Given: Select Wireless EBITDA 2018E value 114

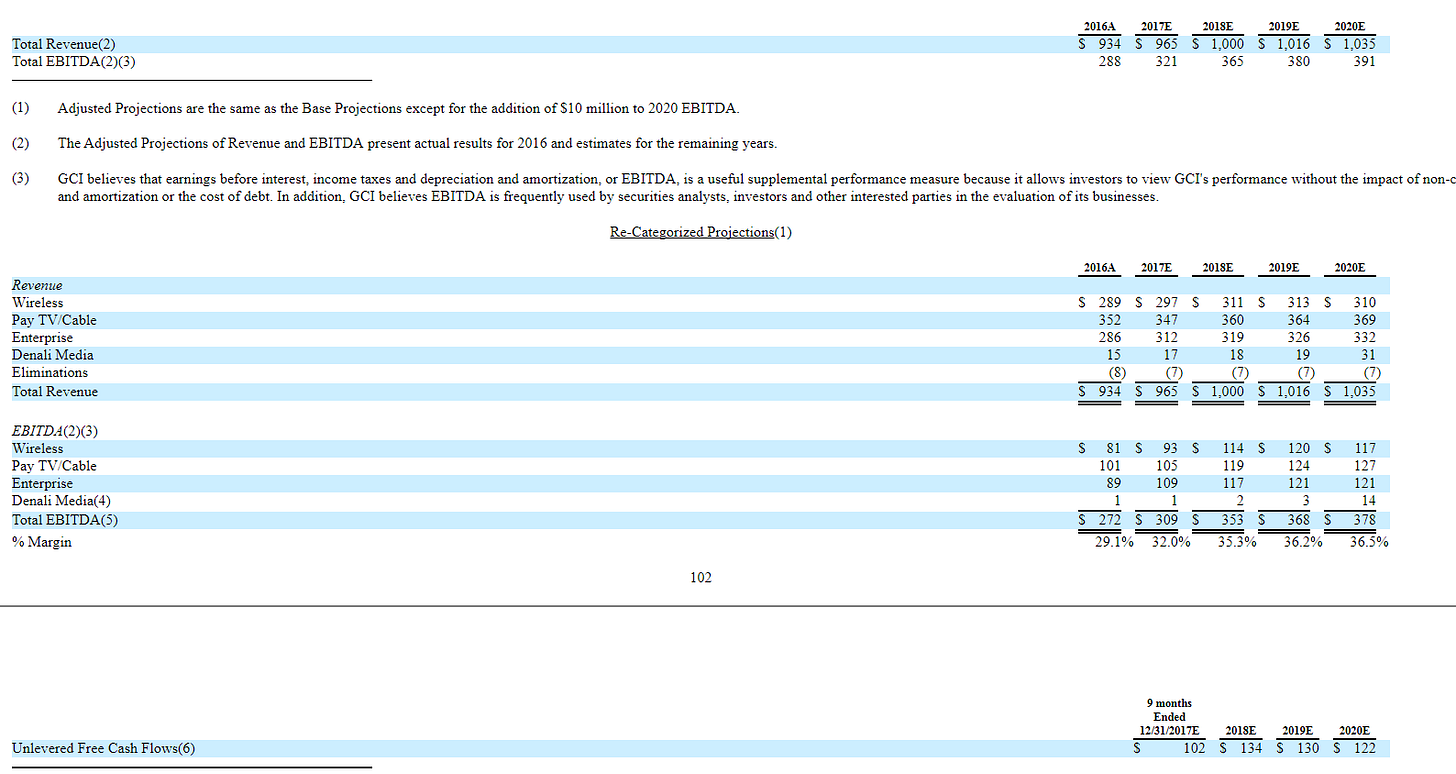Looking at the screenshot, I should (1233, 448).
